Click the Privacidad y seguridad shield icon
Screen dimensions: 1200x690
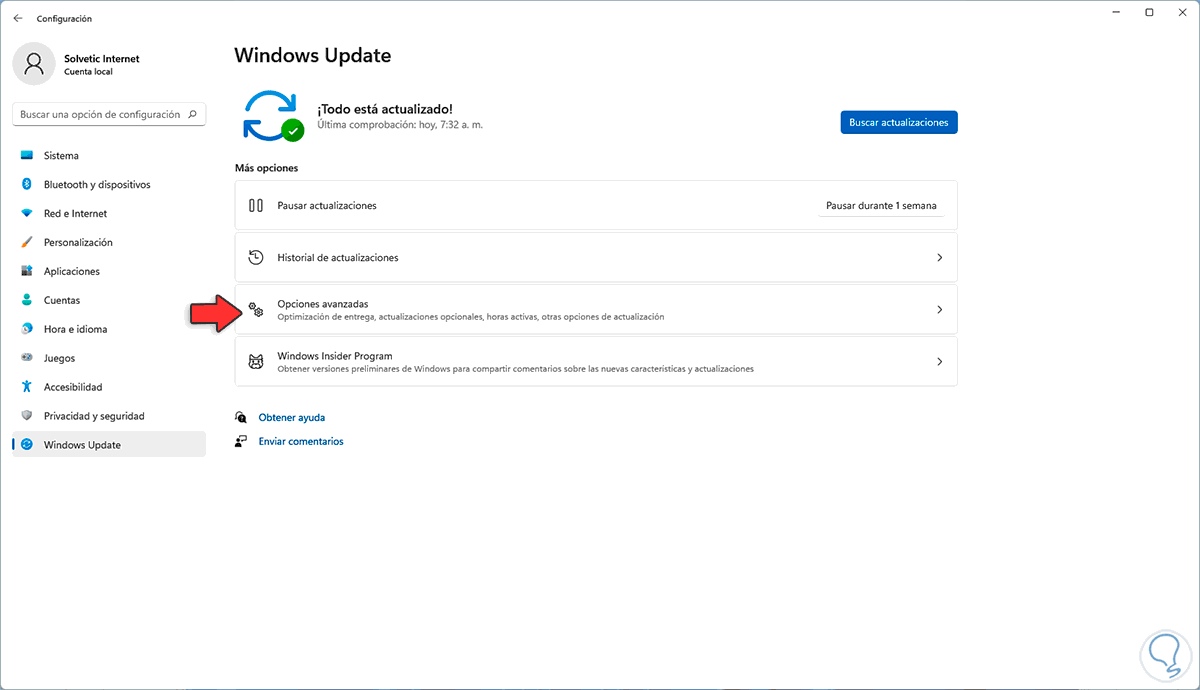[26, 416]
